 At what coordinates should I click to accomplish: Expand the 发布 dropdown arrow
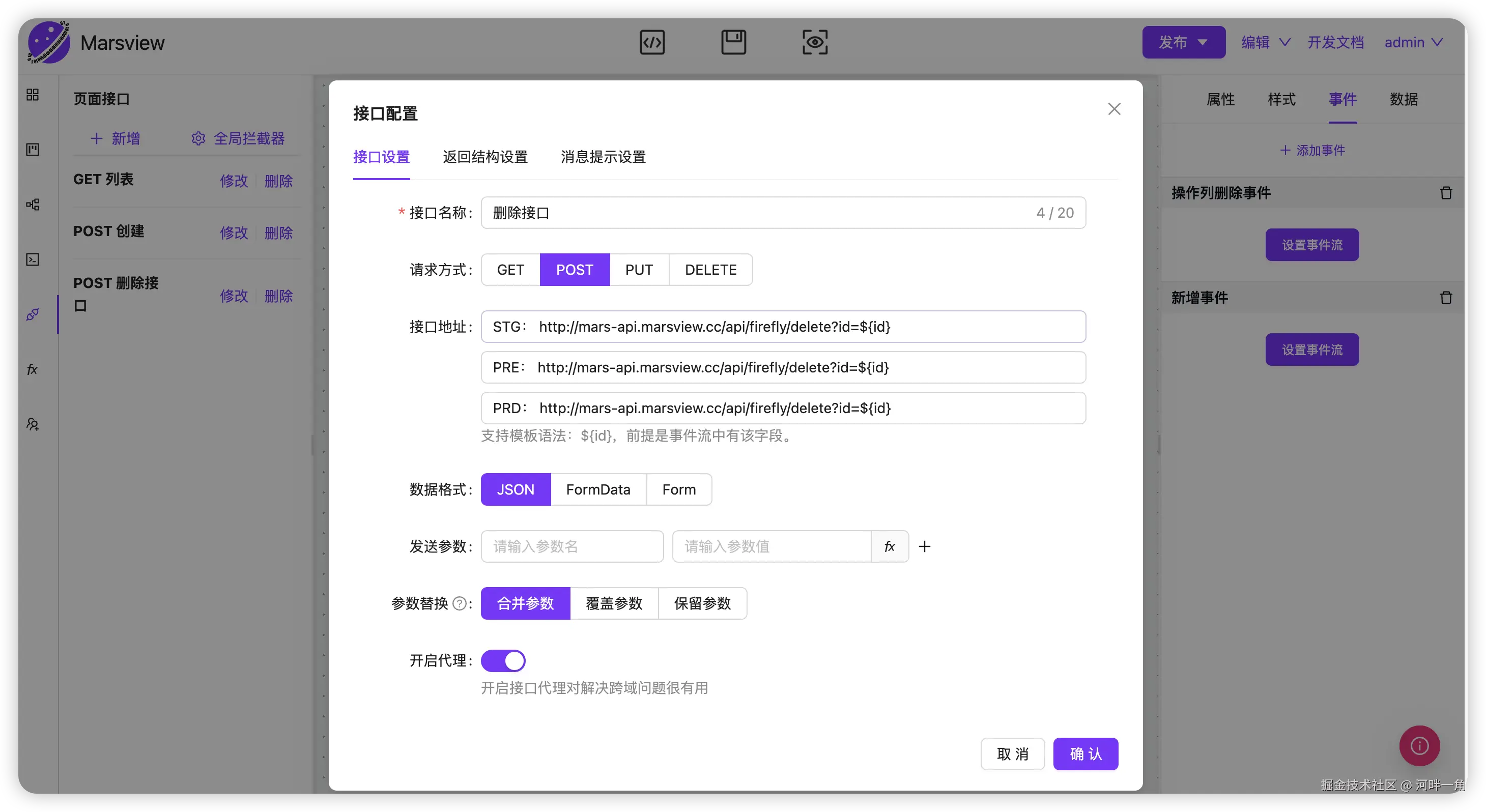coord(1203,43)
